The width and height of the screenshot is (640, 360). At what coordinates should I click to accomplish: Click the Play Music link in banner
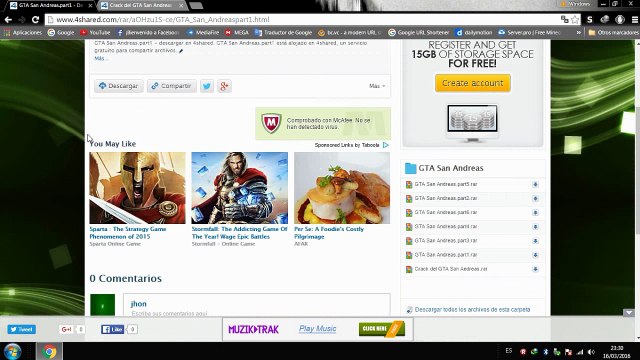318,329
